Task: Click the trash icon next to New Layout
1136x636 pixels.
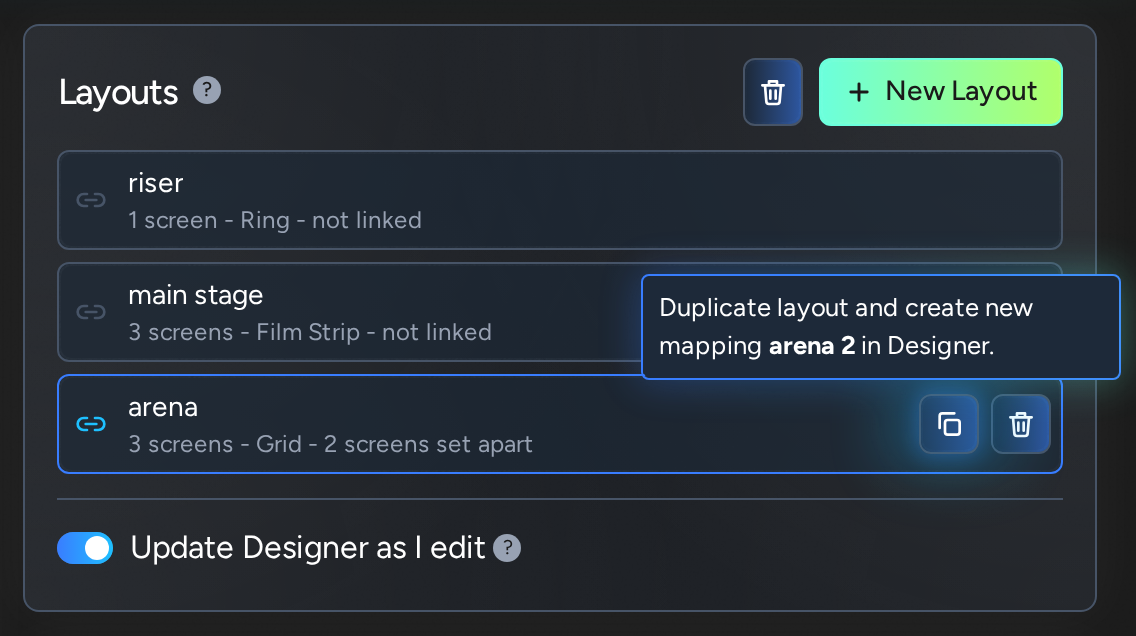Action: click(772, 92)
